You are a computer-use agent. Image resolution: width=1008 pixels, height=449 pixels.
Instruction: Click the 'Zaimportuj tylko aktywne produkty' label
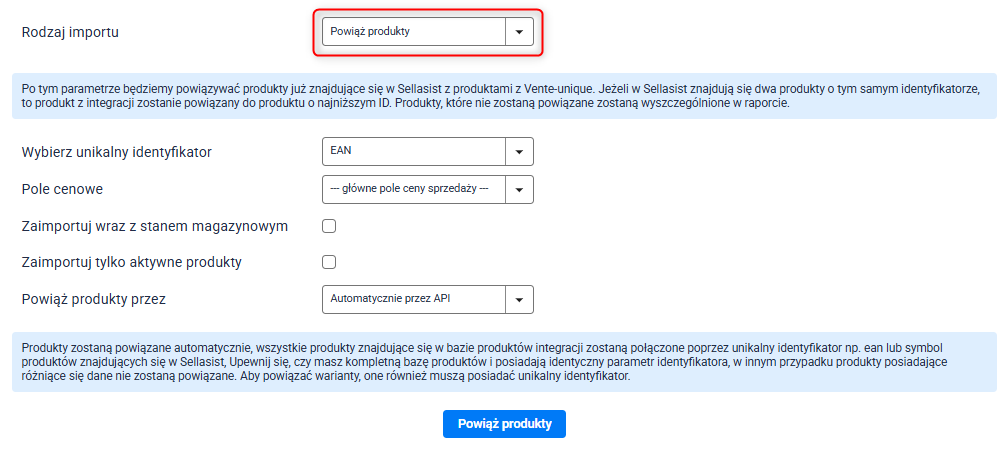coord(132,262)
